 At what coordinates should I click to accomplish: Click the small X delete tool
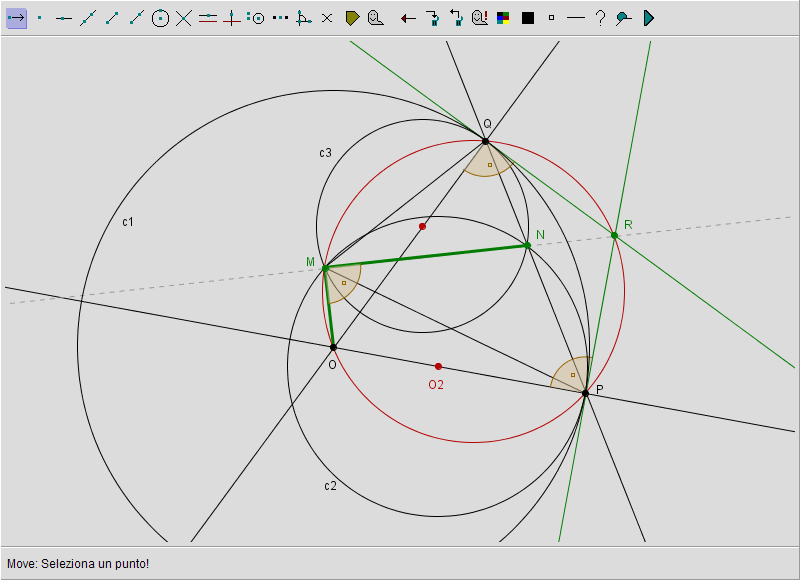[x=327, y=18]
